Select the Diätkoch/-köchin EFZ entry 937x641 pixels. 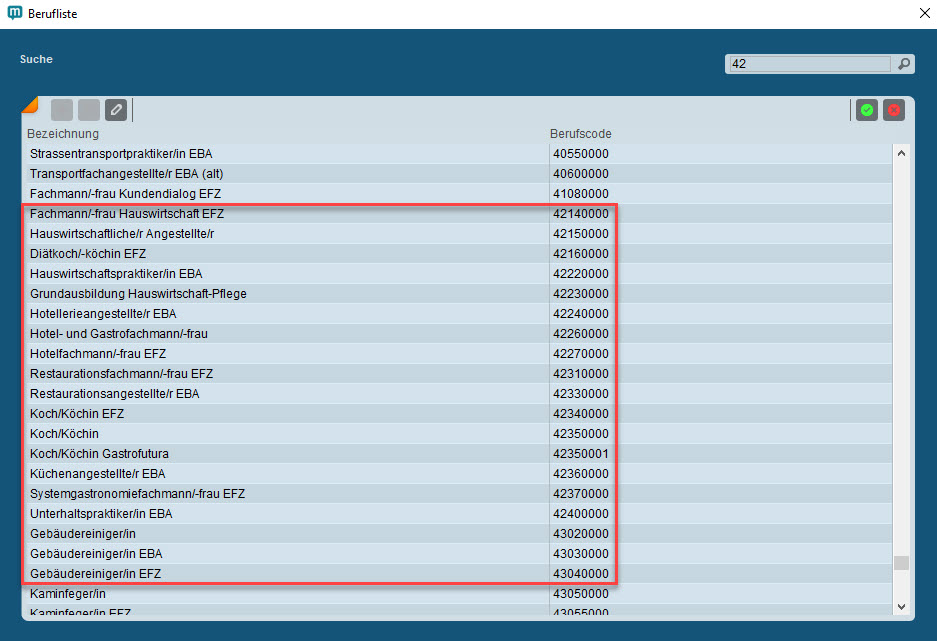pyautogui.click(x=88, y=254)
